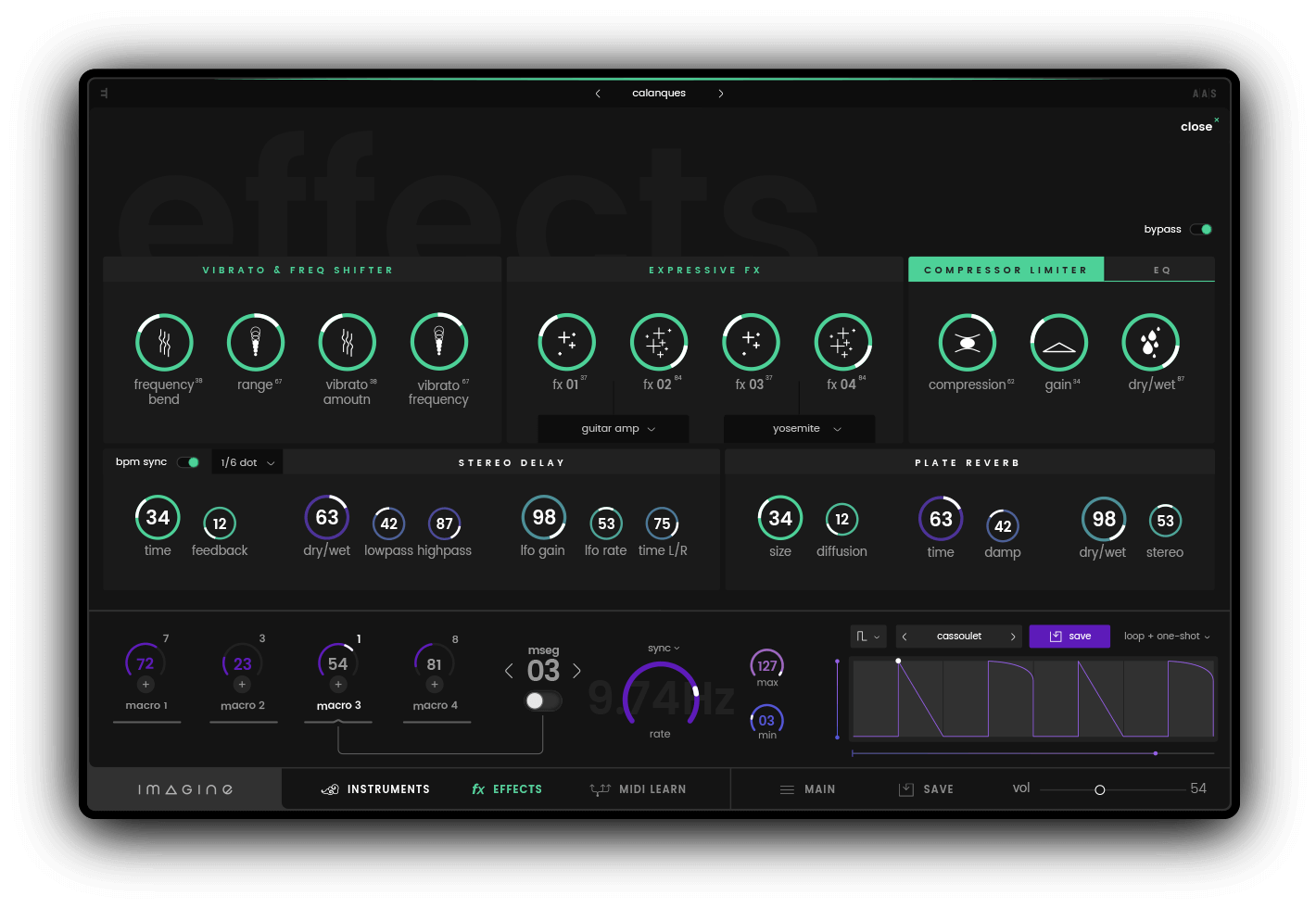Click the vibrato frequency knob icon

(439, 343)
